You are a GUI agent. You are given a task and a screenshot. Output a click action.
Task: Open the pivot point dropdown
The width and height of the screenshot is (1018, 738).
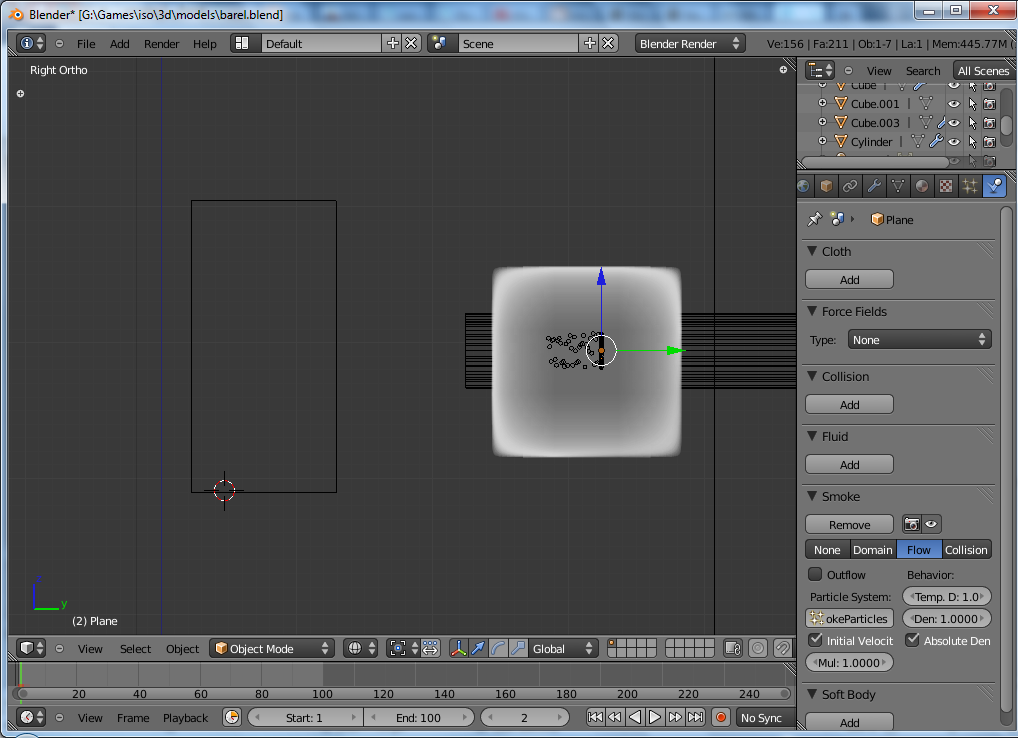click(x=403, y=648)
